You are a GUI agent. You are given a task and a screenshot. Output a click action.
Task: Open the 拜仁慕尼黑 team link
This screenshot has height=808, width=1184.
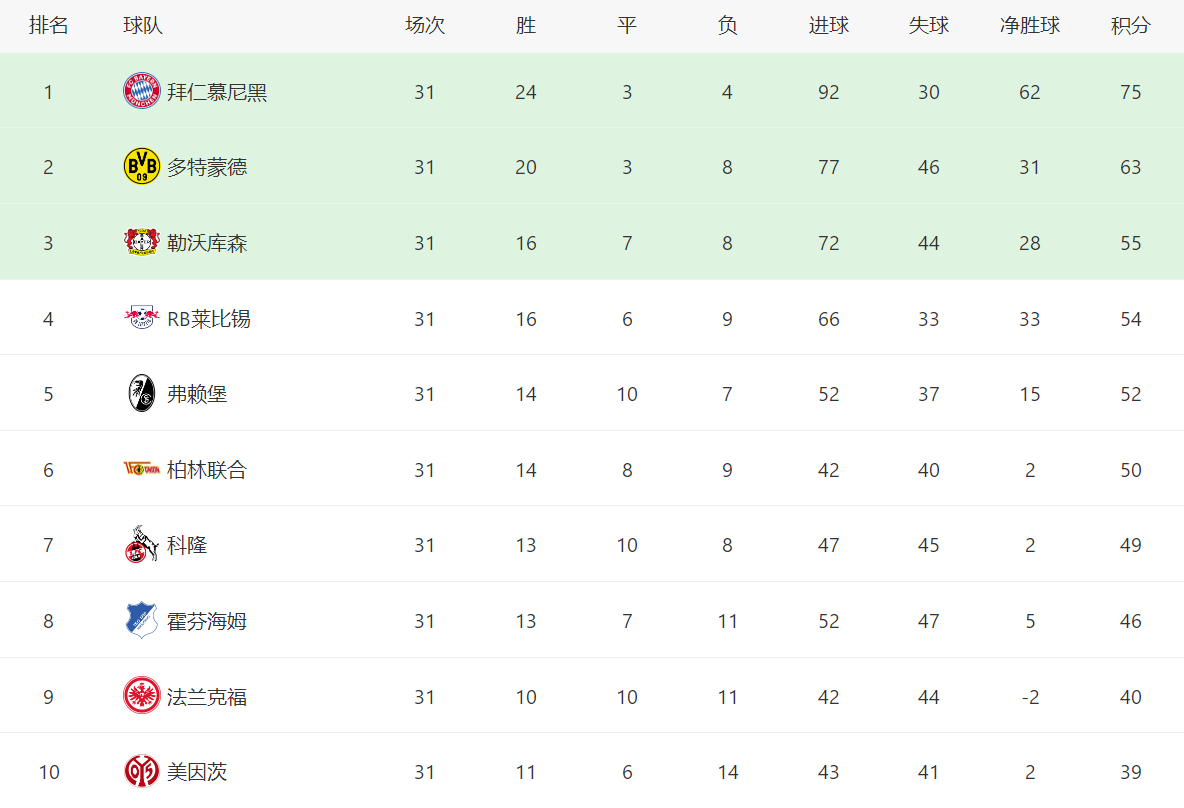coord(217,92)
